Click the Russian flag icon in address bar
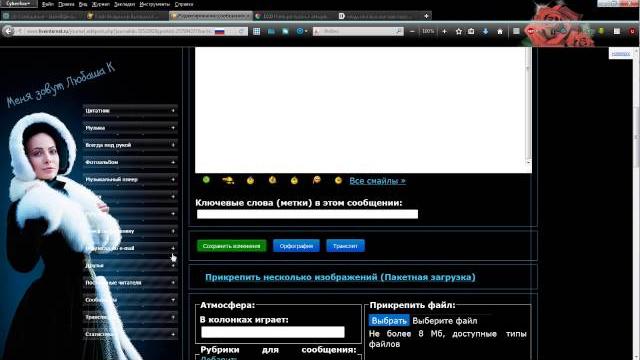The height and width of the screenshot is (360, 640). tap(220, 31)
